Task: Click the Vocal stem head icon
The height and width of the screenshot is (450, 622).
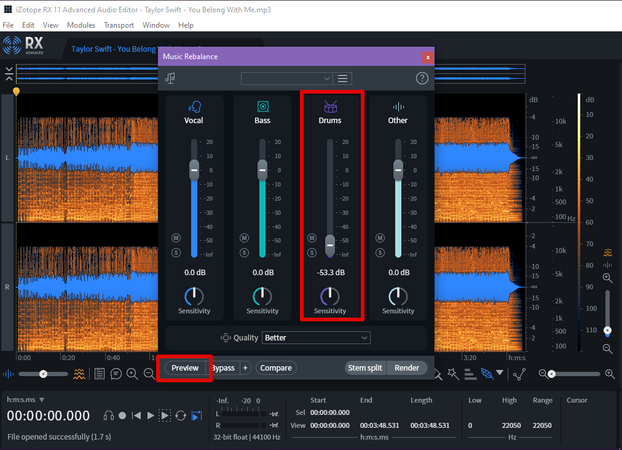Action: coord(194,107)
